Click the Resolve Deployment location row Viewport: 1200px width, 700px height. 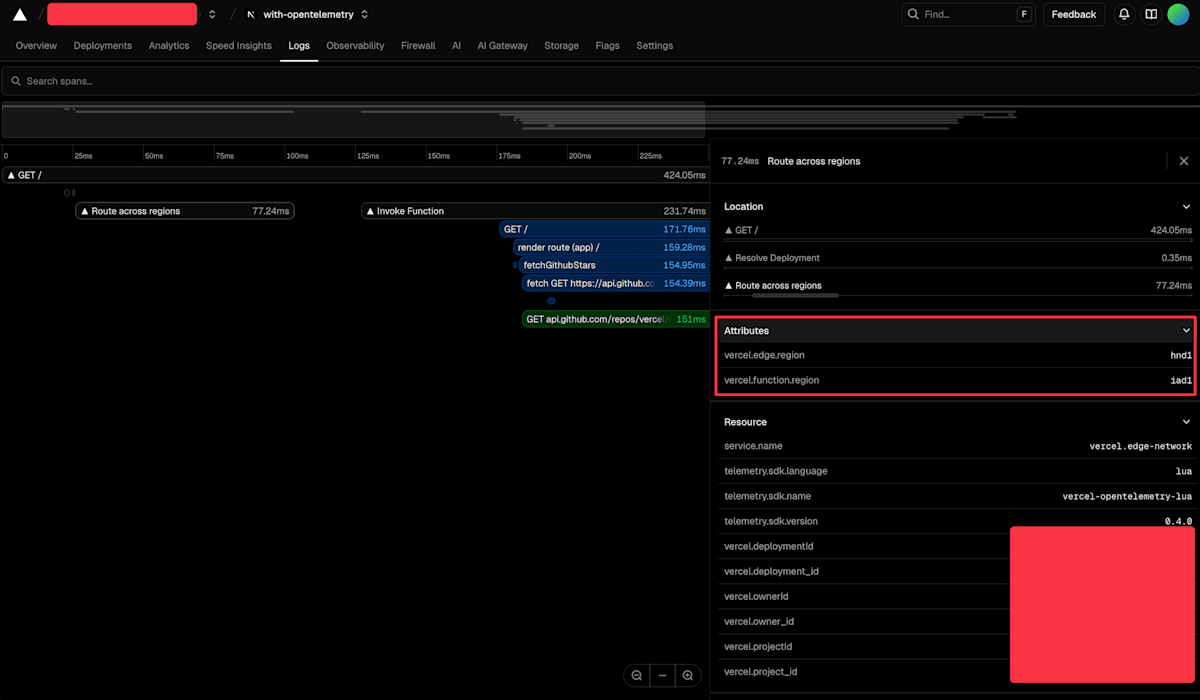tap(958, 258)
